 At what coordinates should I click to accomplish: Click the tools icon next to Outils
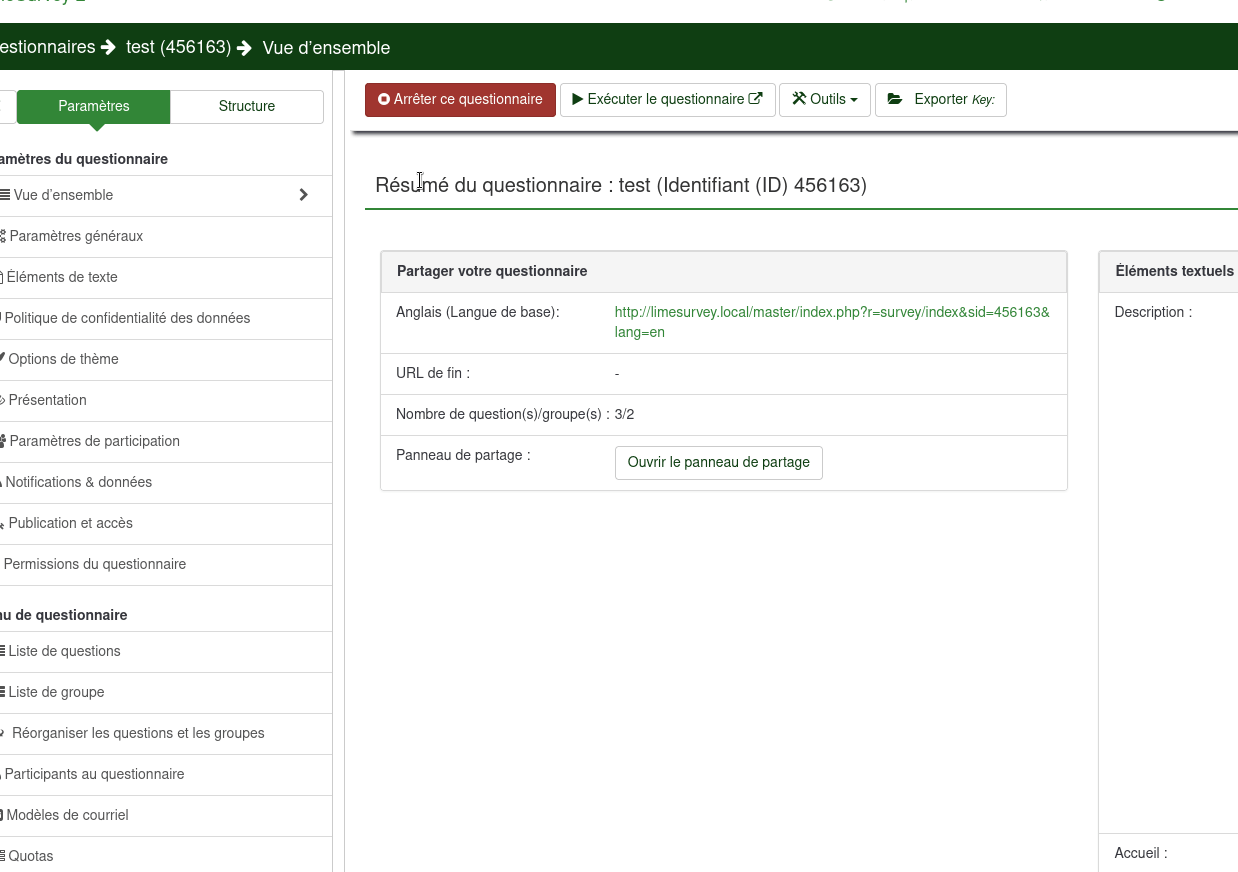799,100
